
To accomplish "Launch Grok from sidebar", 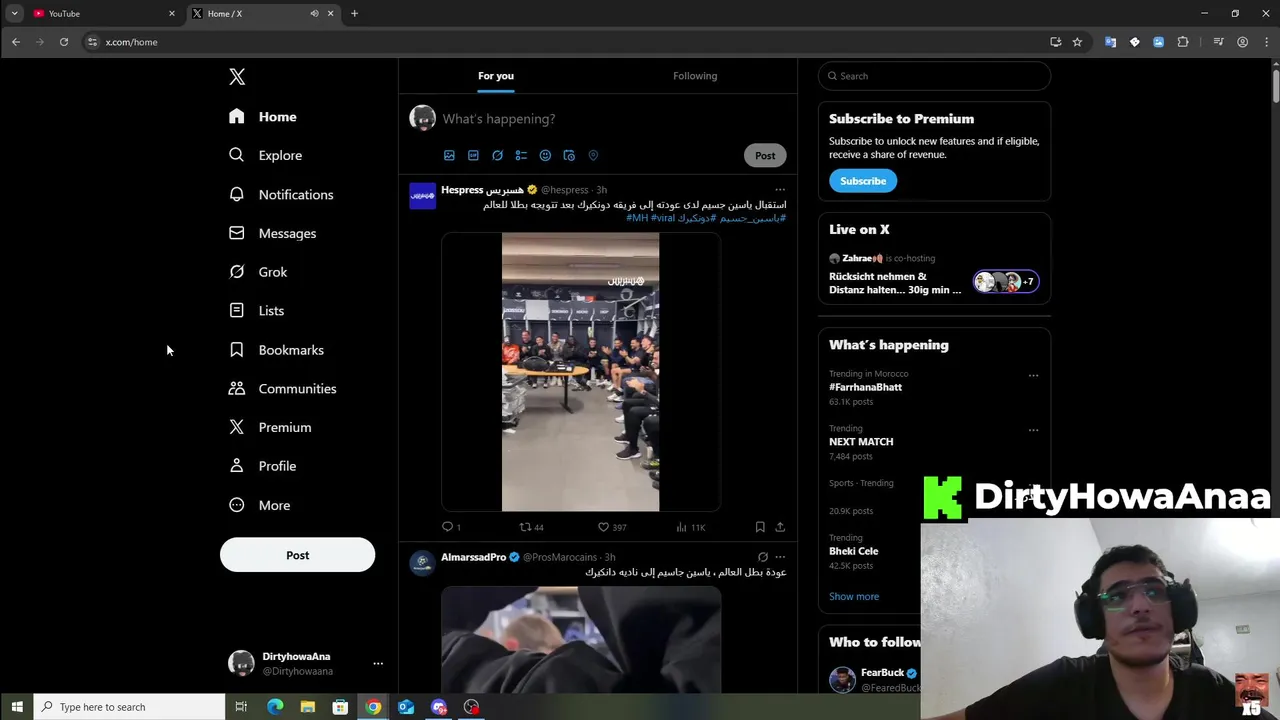I will pyautogui.click(x=258, y=272).
